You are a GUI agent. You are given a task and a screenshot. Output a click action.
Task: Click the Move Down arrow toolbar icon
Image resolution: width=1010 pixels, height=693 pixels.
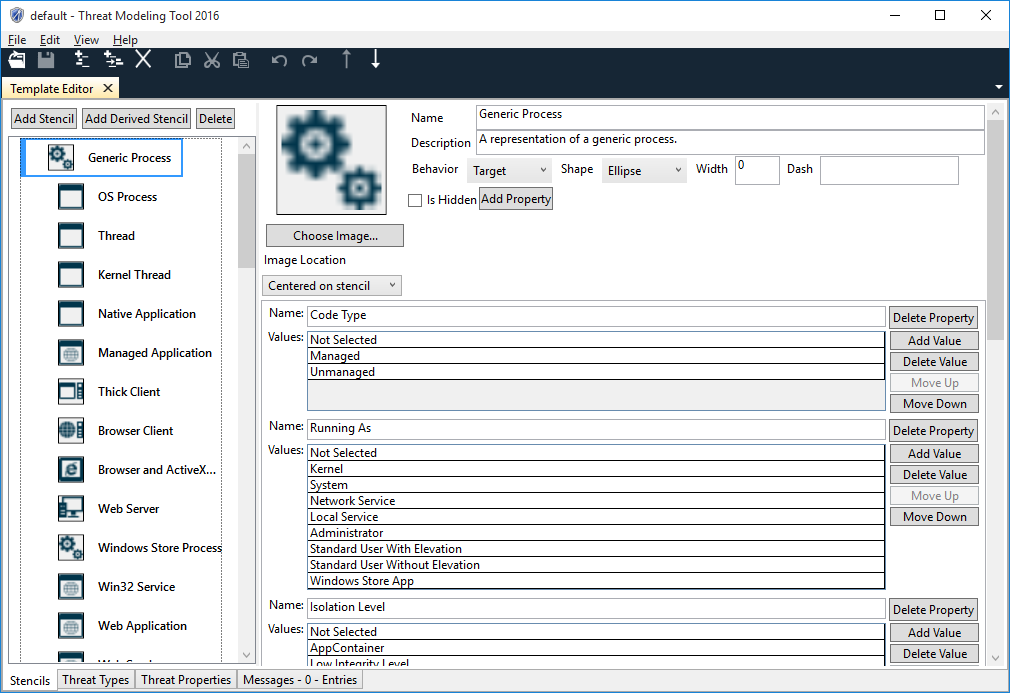[x=376, y=59]
